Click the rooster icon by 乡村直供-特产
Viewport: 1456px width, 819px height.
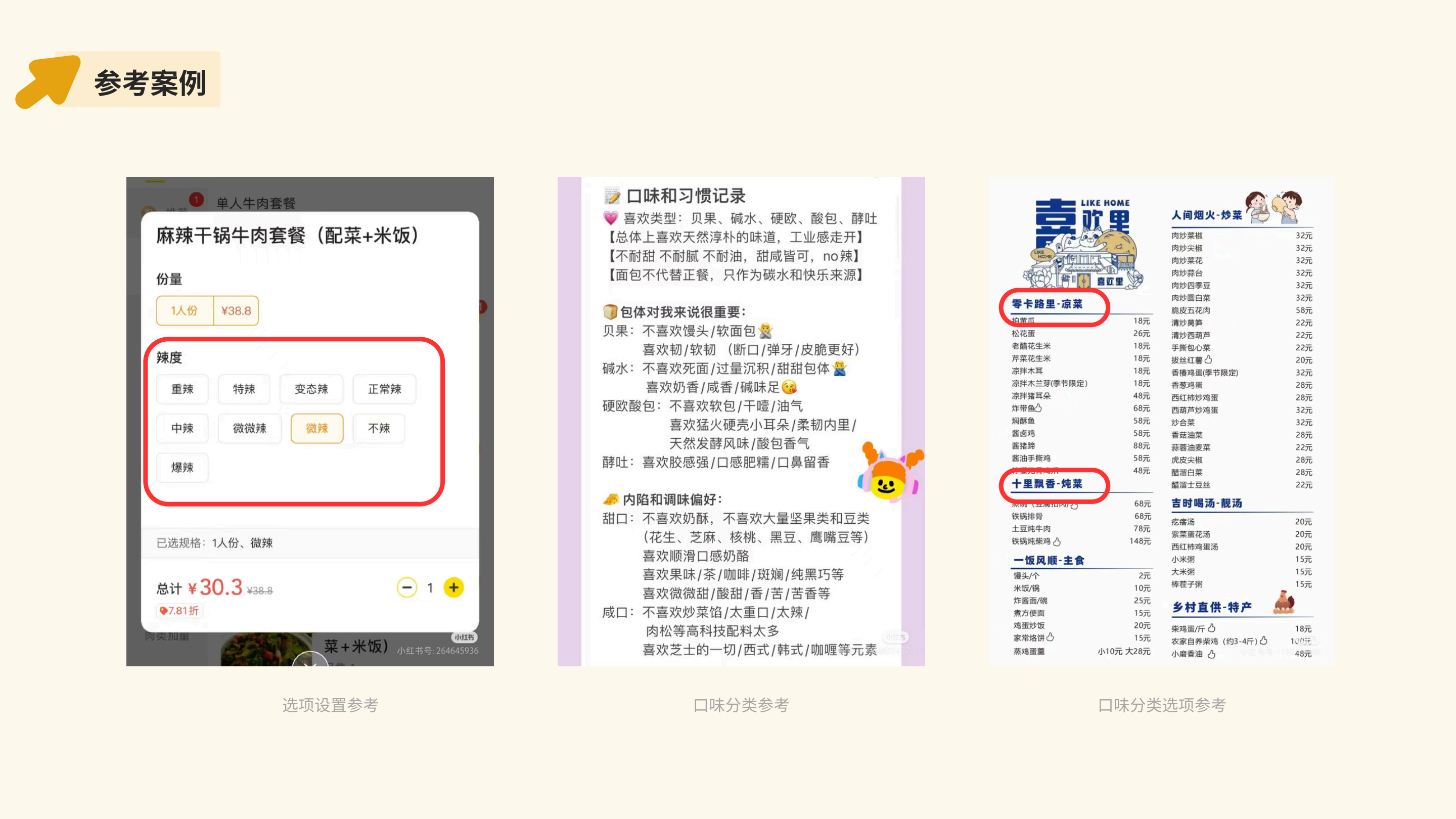[1284, 602]
